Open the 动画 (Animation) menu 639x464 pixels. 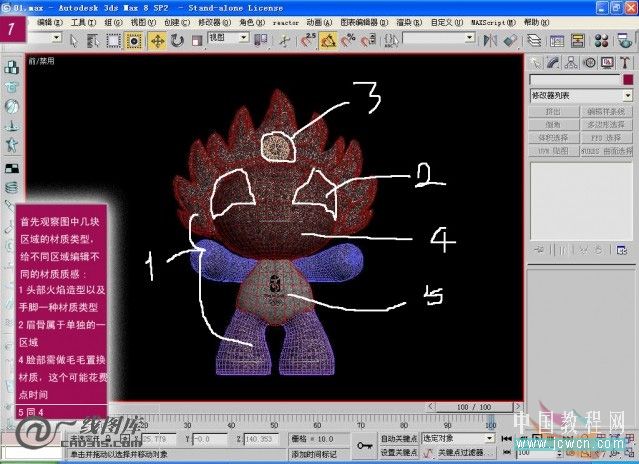[x=320, y=22]
